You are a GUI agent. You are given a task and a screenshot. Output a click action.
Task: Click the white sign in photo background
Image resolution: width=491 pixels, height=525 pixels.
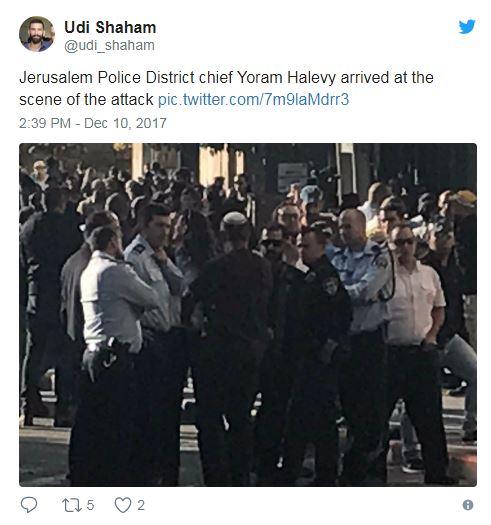point(292,177)
